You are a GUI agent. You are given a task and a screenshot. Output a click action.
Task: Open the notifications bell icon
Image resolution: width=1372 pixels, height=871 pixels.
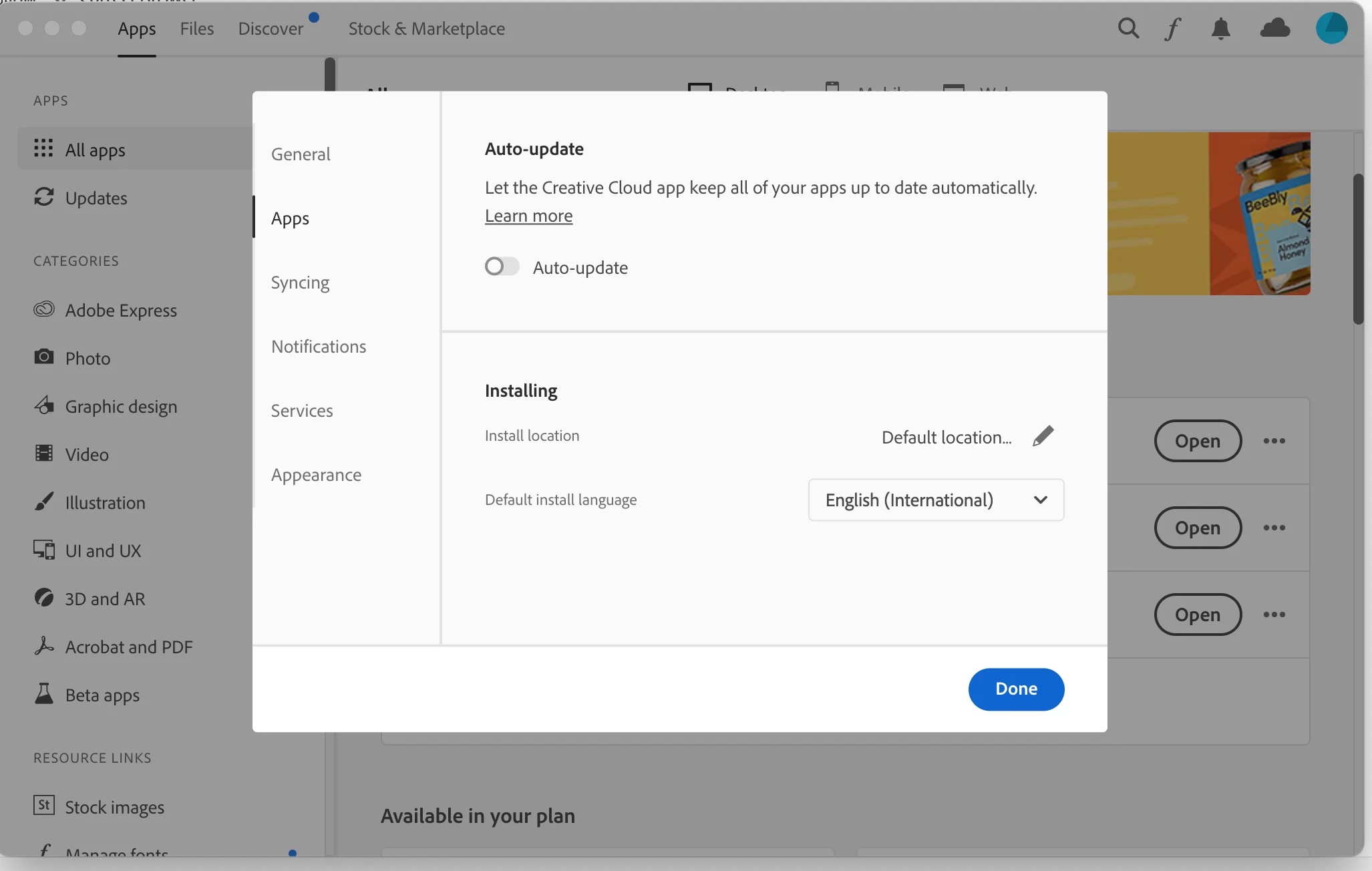point(1220,29)
